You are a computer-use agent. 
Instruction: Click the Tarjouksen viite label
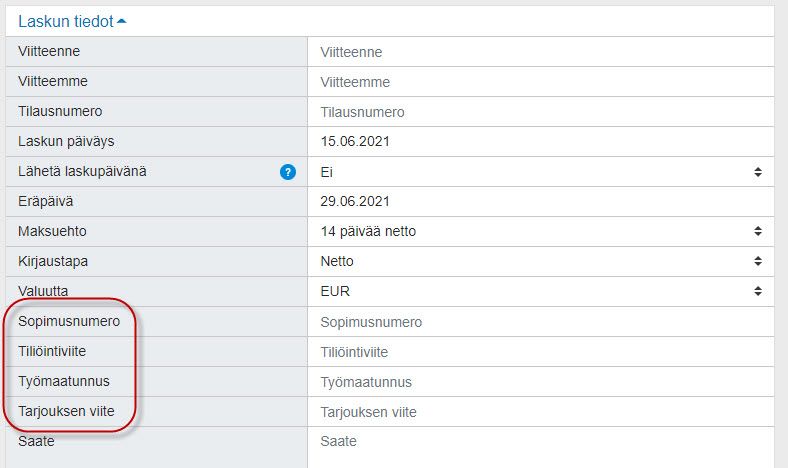(66, 412)
